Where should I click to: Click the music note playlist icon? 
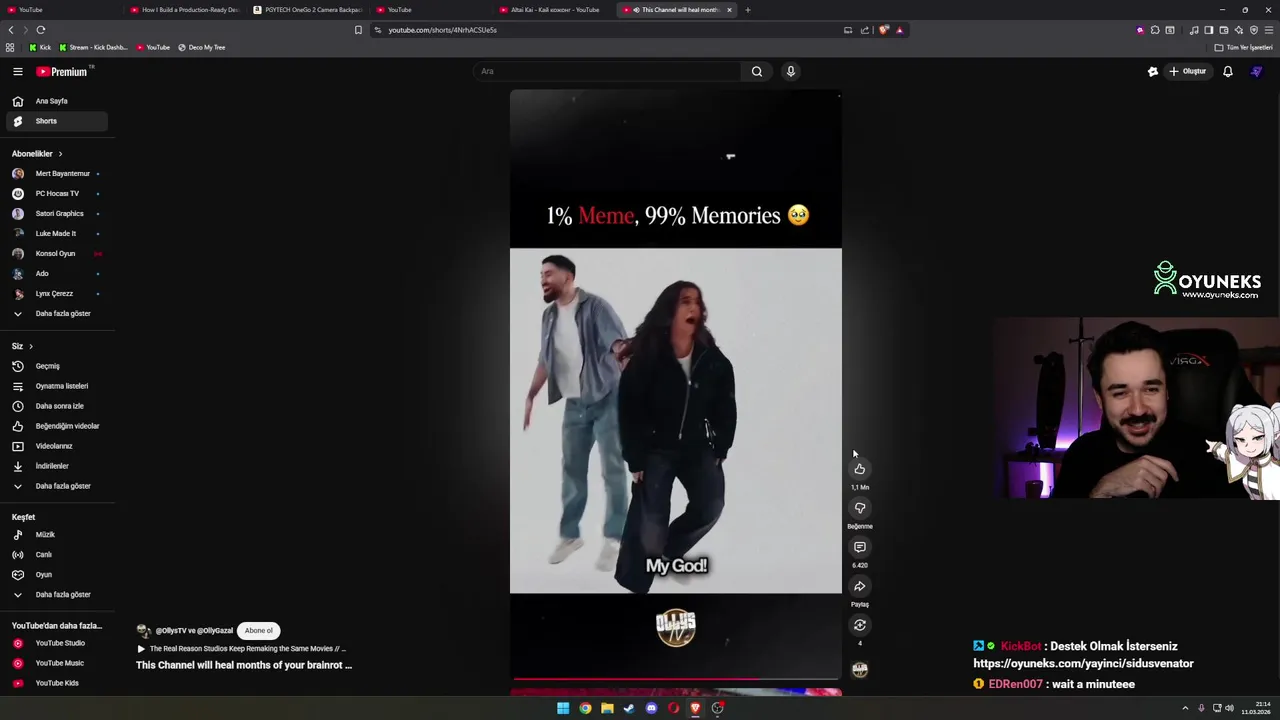(x=1194, y=30)
